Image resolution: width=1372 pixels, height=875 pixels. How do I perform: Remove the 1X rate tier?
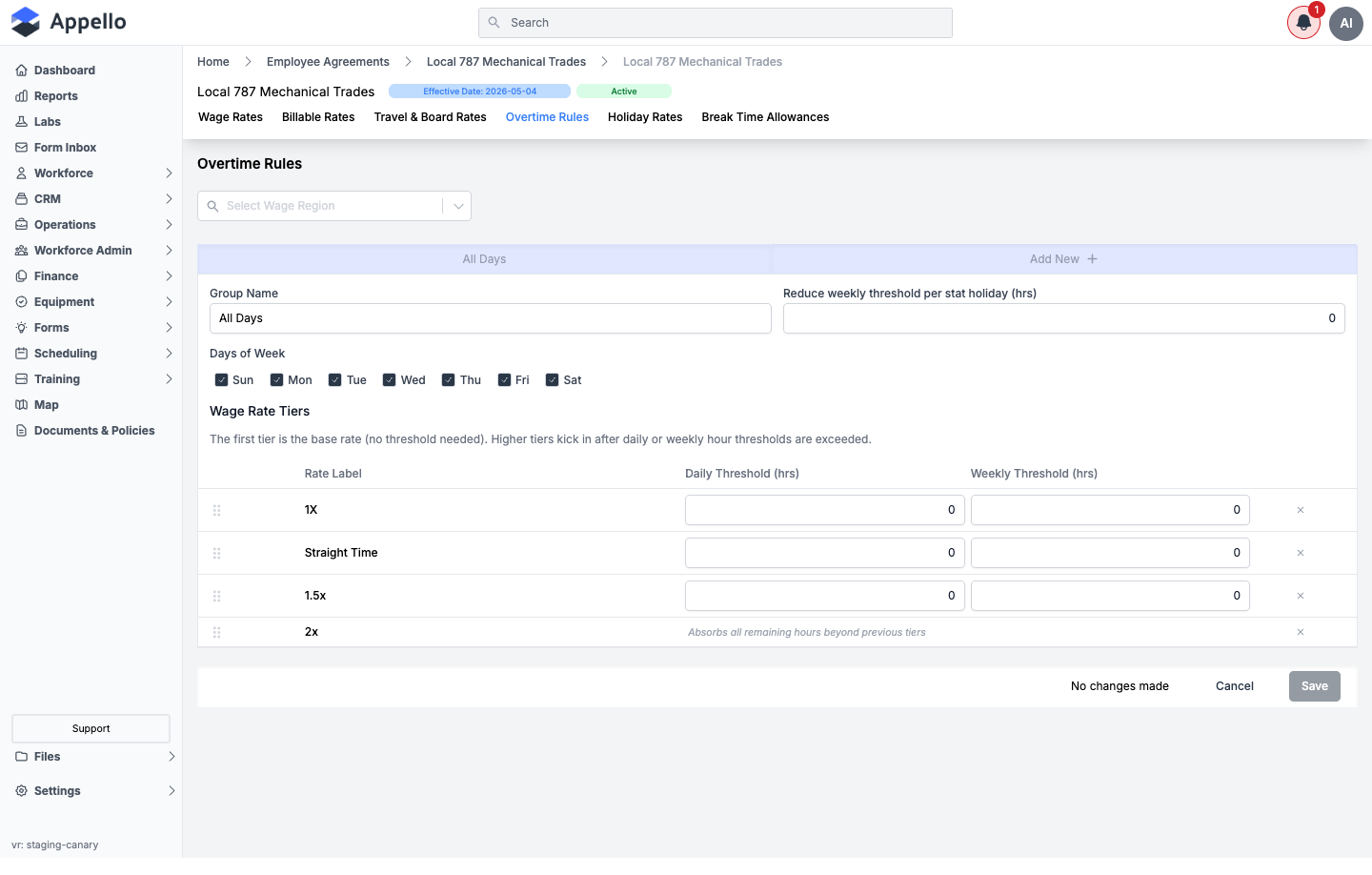click(1301, 510)
